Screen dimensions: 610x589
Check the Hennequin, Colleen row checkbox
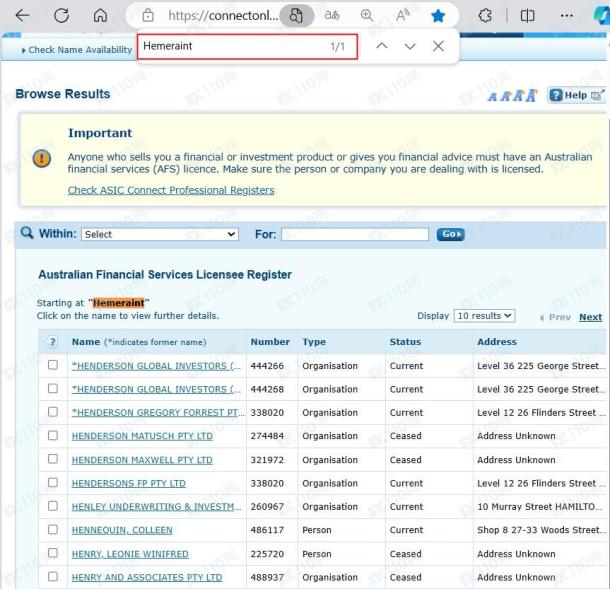pos(53,529)
